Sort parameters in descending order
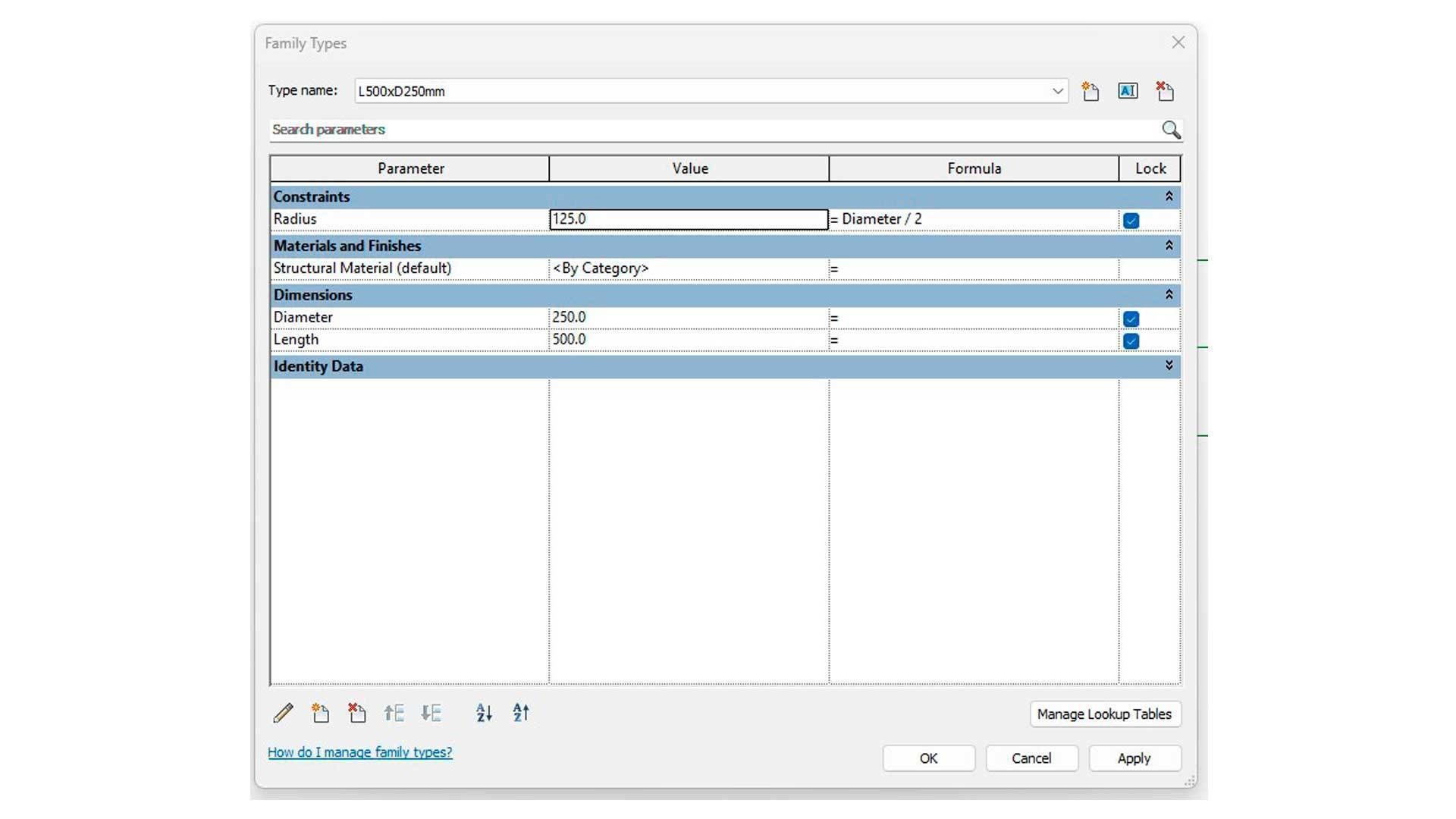Screen dimensions: 1456x819 (x=521, y=713)
